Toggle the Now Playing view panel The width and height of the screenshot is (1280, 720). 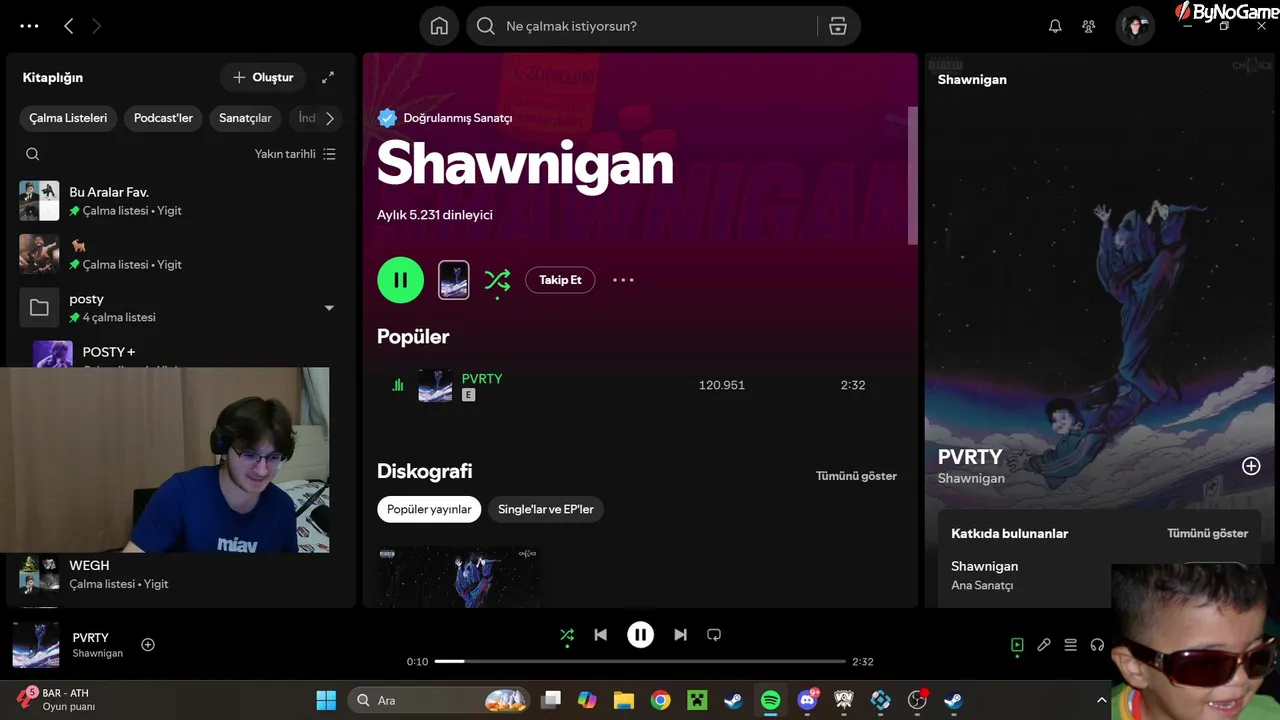tap(1017, 645)
